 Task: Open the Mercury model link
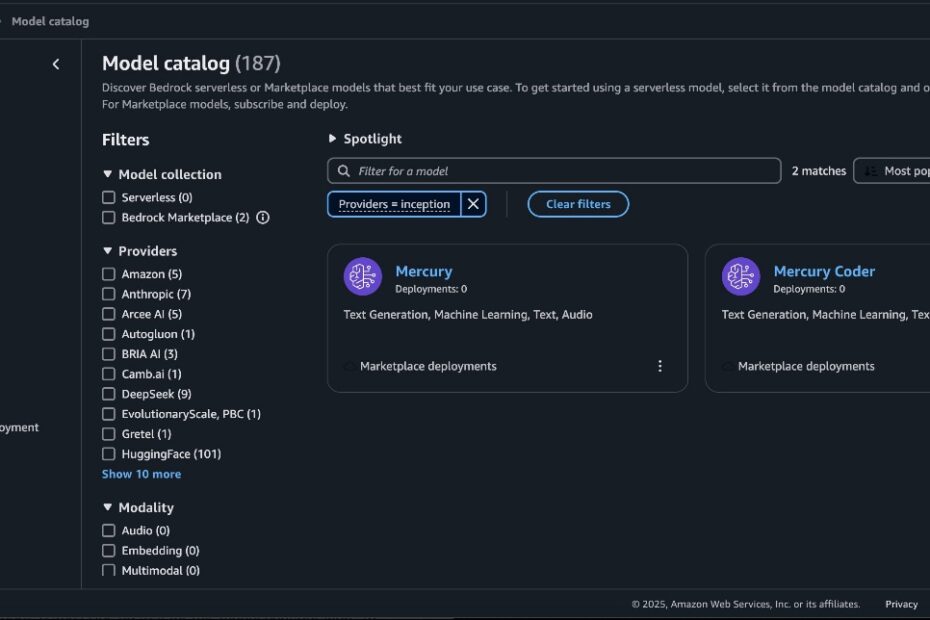pos(423,271)
